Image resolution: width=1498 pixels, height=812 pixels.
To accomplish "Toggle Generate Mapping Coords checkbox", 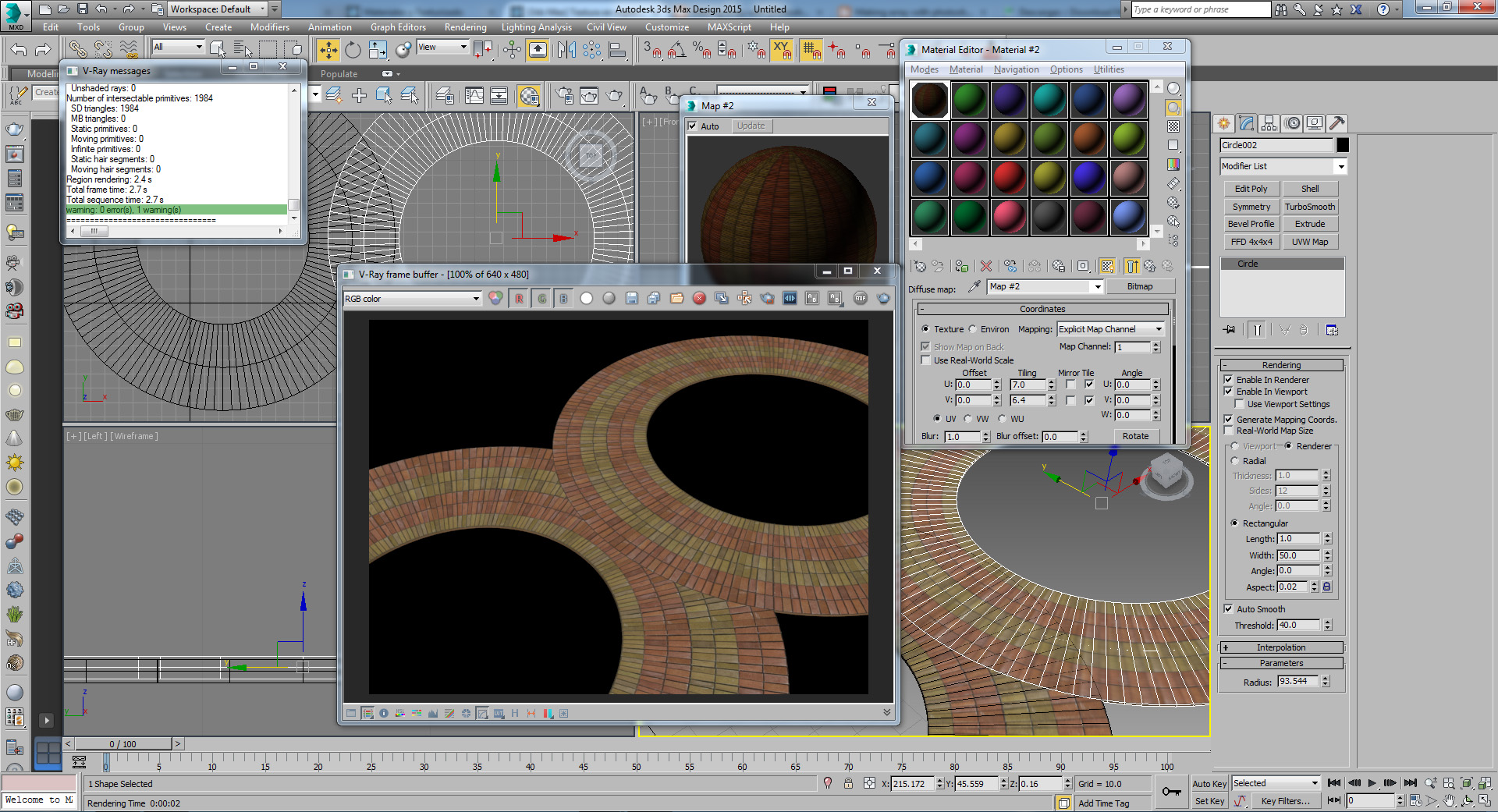I will [1228, 420].
